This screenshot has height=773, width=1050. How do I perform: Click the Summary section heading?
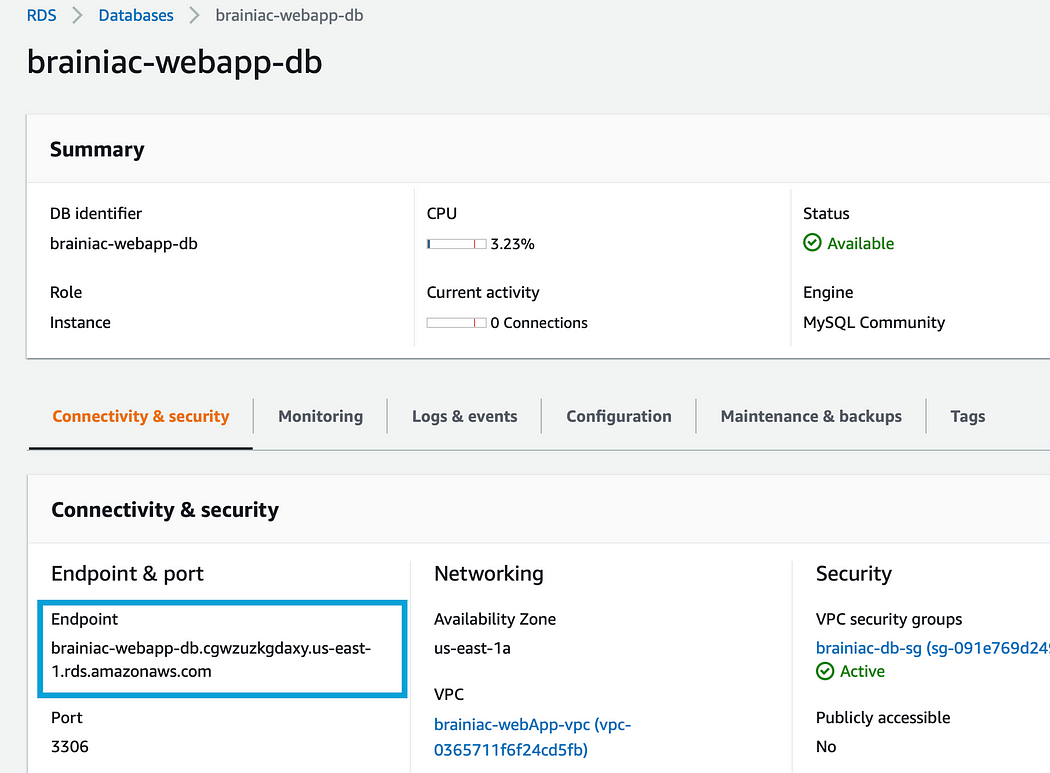pyautogui.click(x=97, y=149)
